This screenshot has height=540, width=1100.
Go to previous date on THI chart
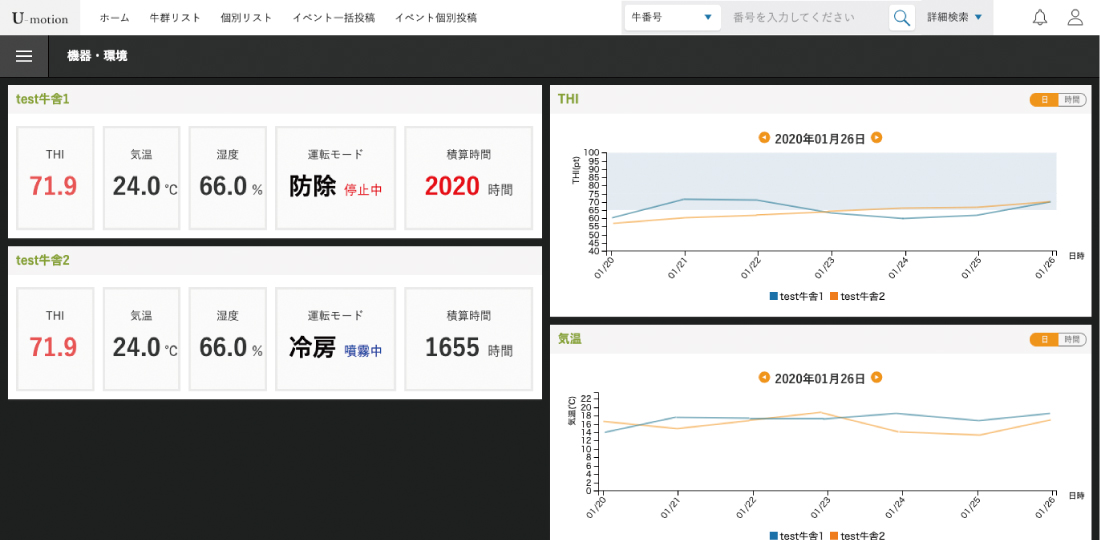pyautogui.click(x=764, y=138)
